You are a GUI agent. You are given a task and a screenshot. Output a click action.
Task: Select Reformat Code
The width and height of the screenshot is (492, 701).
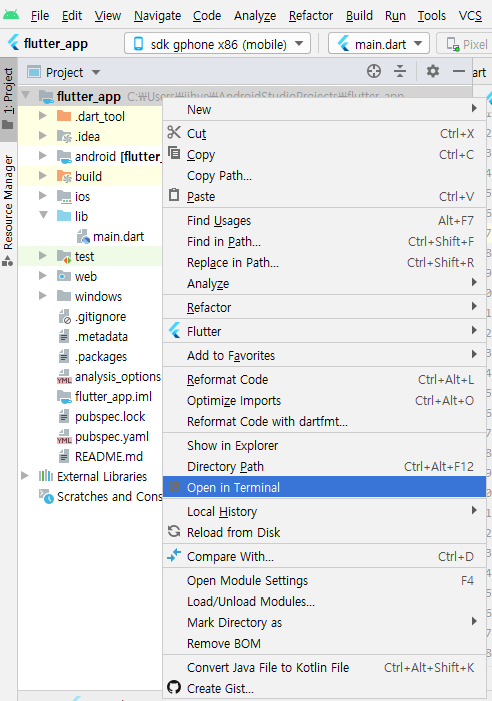(x=324, y=379)
